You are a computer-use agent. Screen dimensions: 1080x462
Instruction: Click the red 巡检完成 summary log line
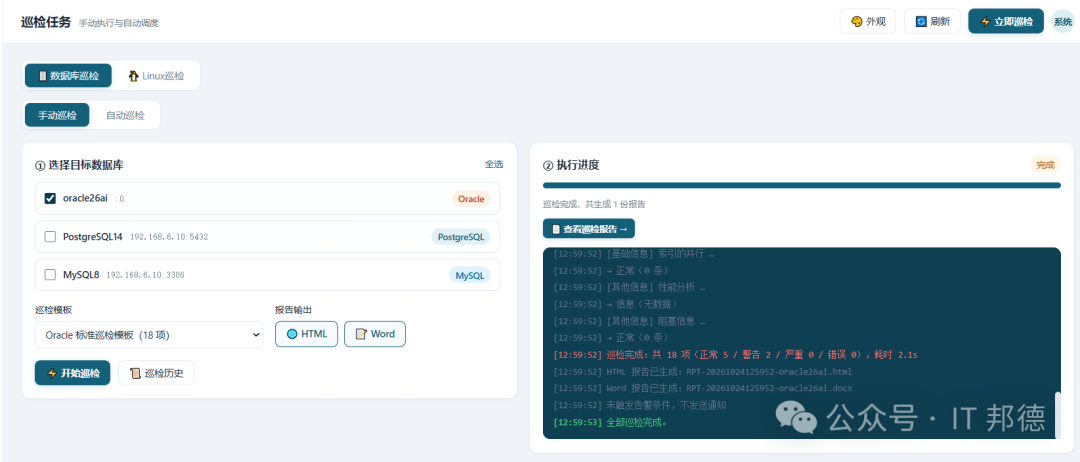[736, 355]
